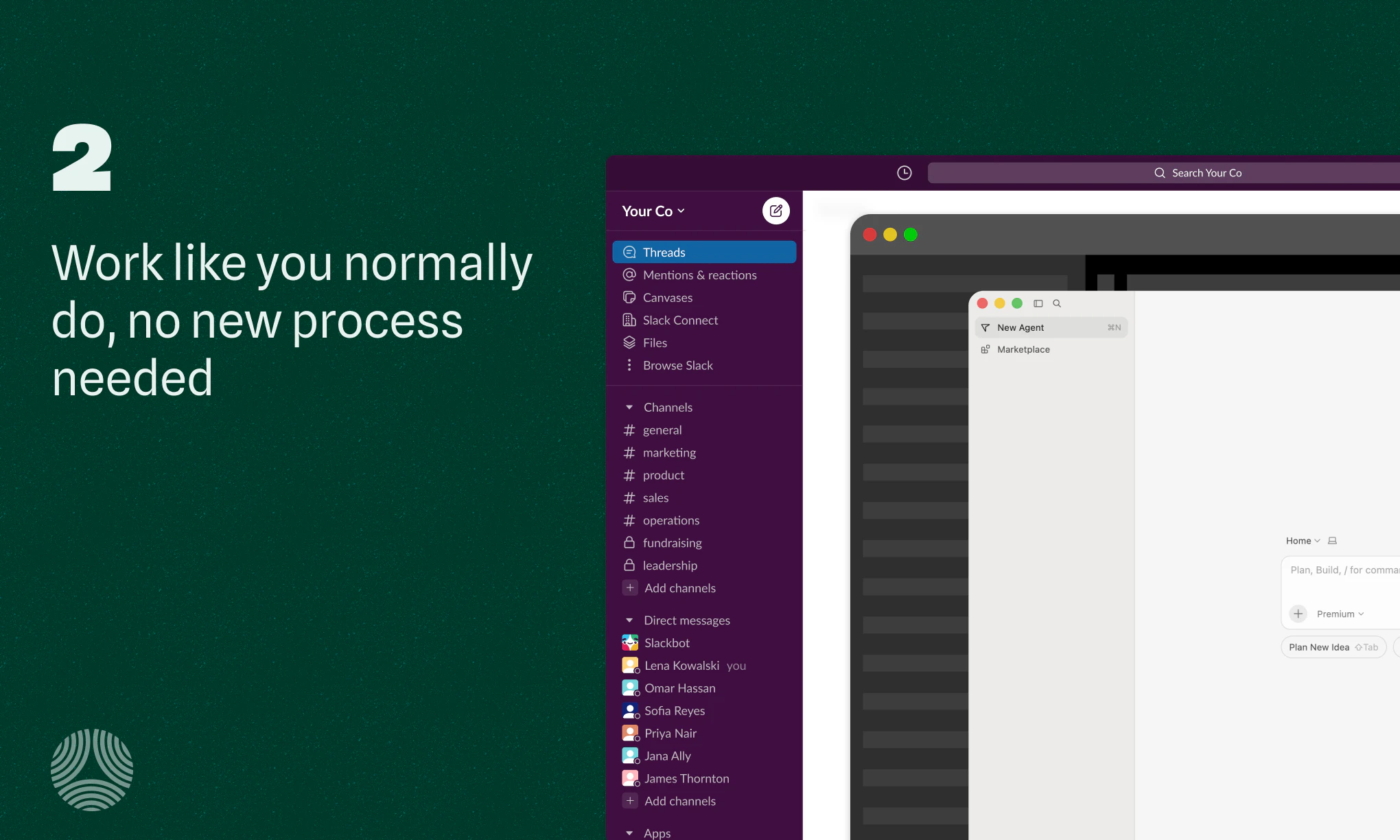This screenshot has width=1400, height=840.
Task: Click the Plan New Idea suggestion button
Action: (1333, 647)
